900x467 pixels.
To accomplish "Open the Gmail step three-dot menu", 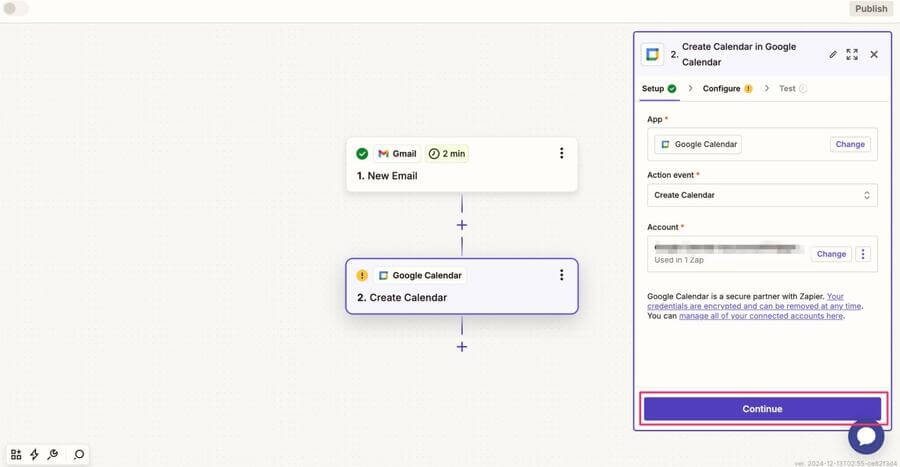I will [561, 153].
